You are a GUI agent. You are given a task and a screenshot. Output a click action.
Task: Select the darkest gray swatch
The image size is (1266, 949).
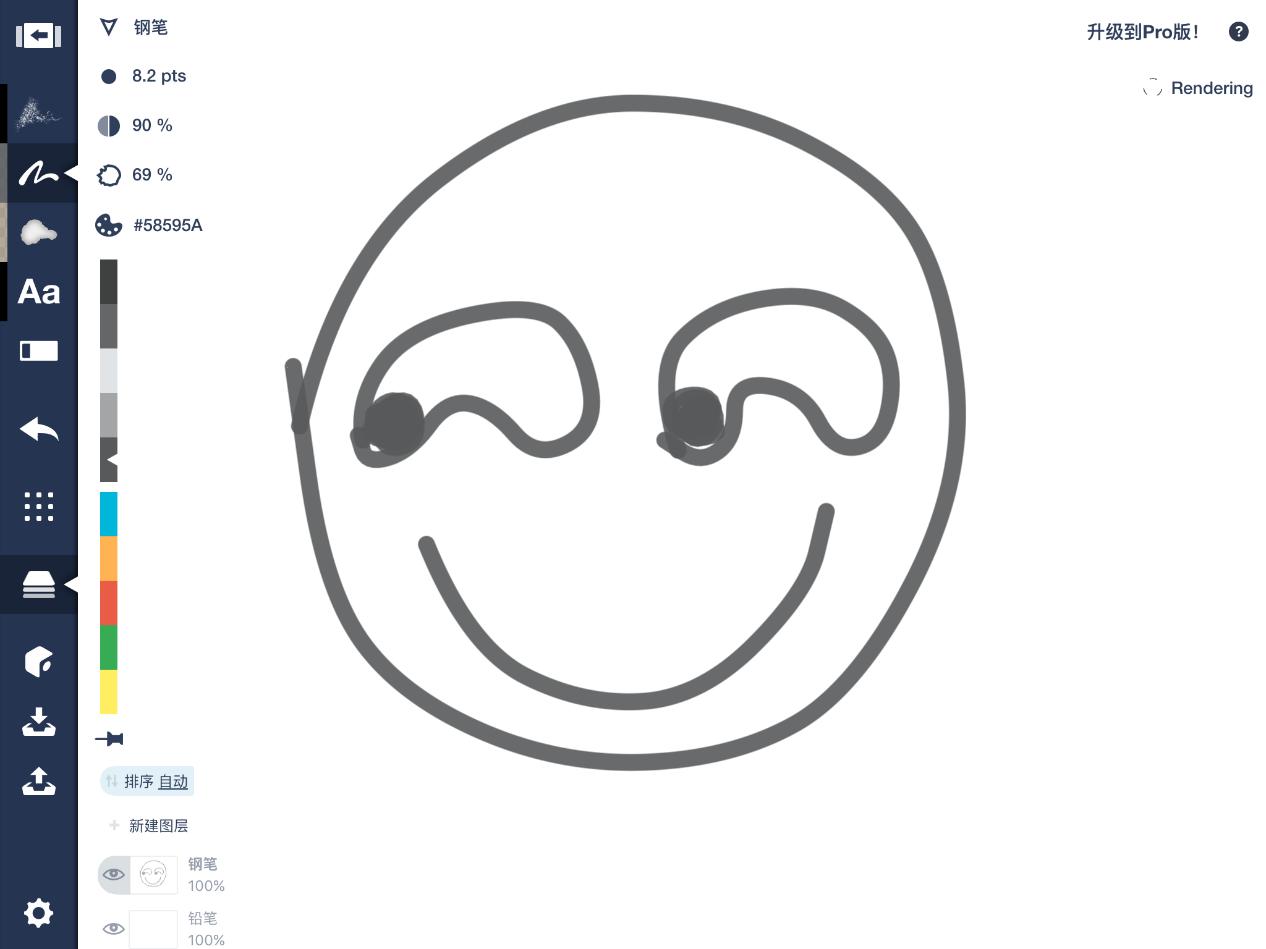tap(109, 282)
